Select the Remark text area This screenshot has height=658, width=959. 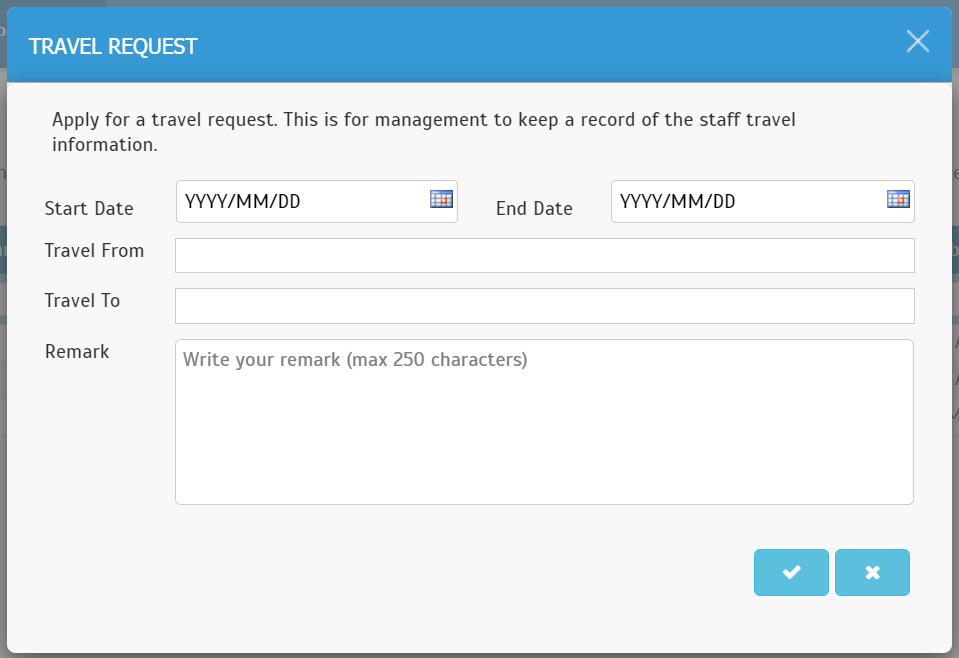[x=544, y=422]
